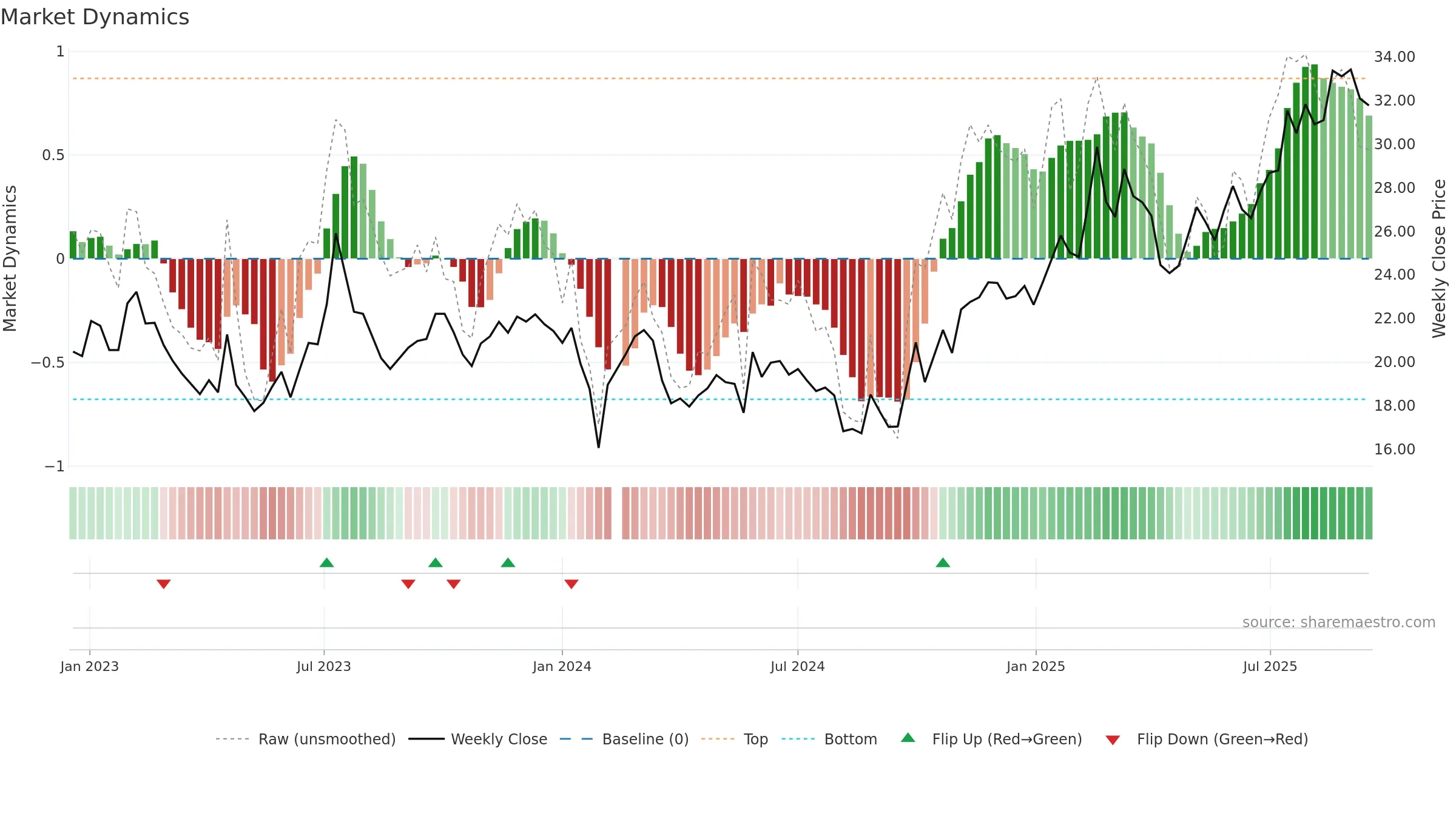Click the flip-up marker at Jul 2023

pos(326,562)
